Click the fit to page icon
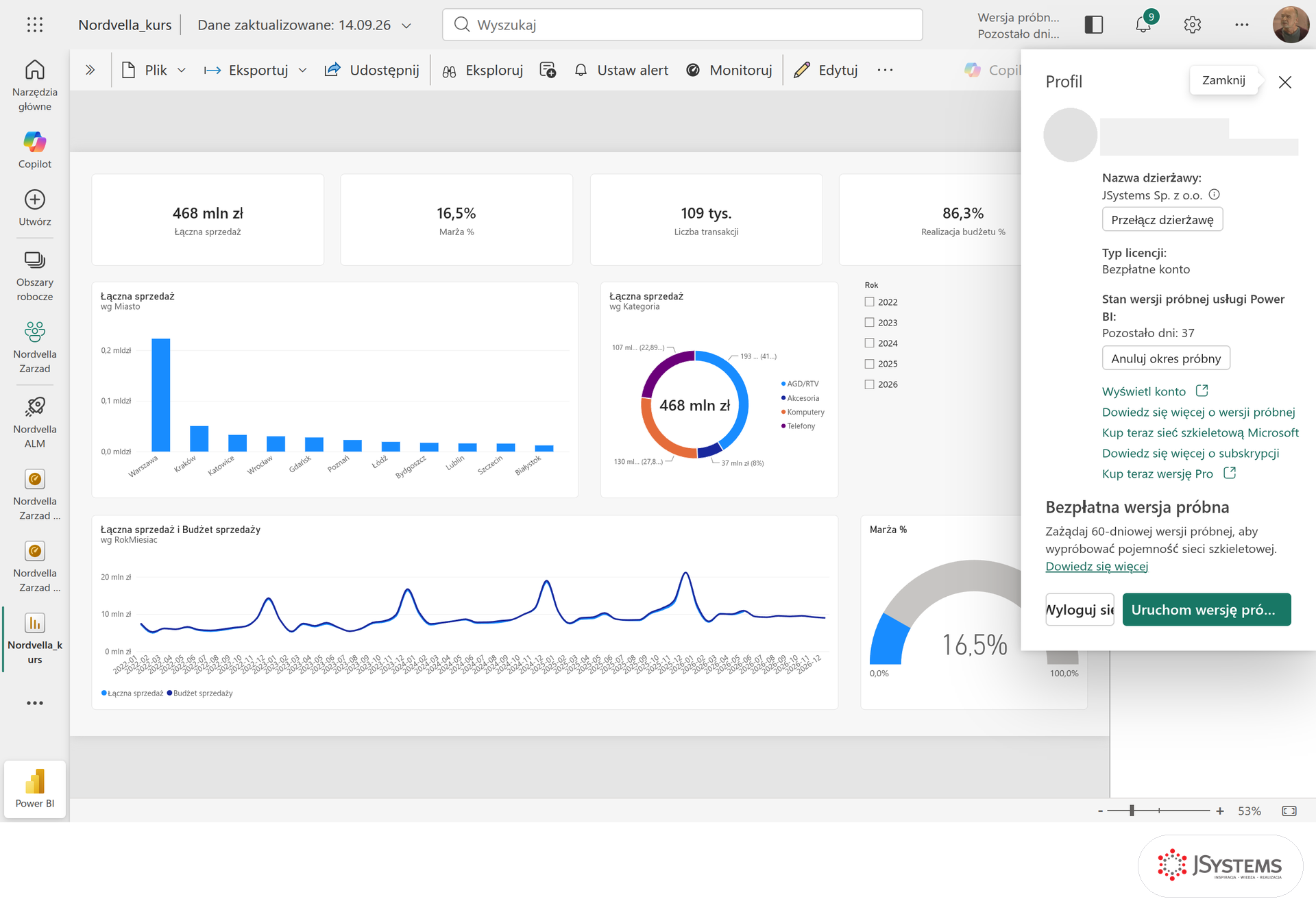The height and width of the screenshot is (910, 1316). pos(1289,811)
